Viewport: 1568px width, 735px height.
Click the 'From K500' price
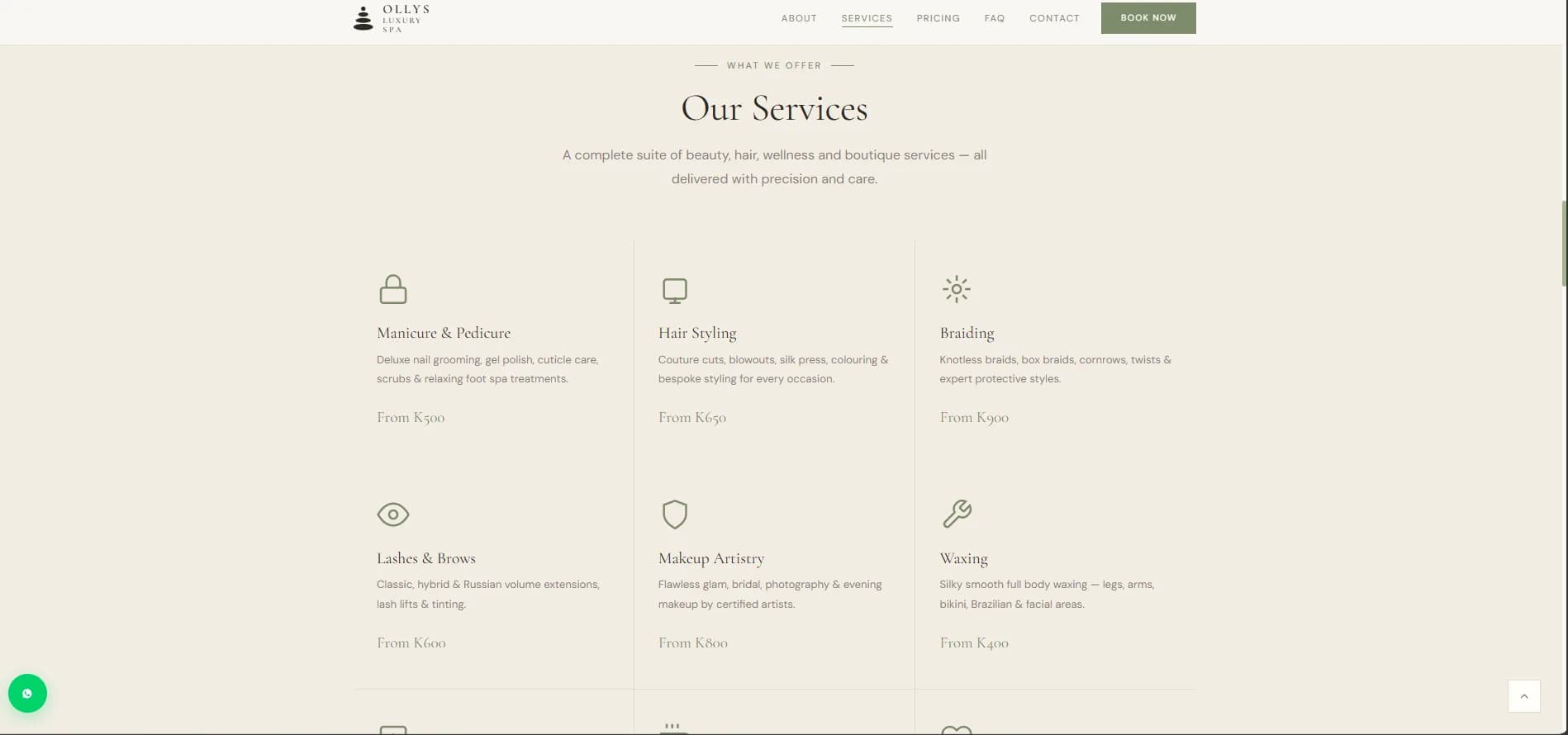(411, 418)
